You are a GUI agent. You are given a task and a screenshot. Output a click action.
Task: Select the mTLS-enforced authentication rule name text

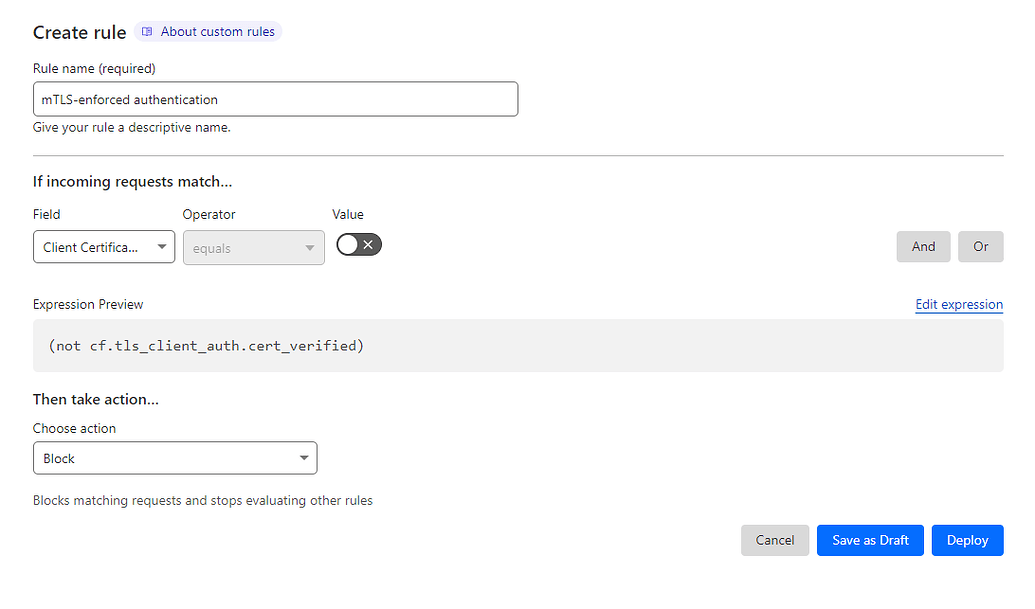coord(130,99)
